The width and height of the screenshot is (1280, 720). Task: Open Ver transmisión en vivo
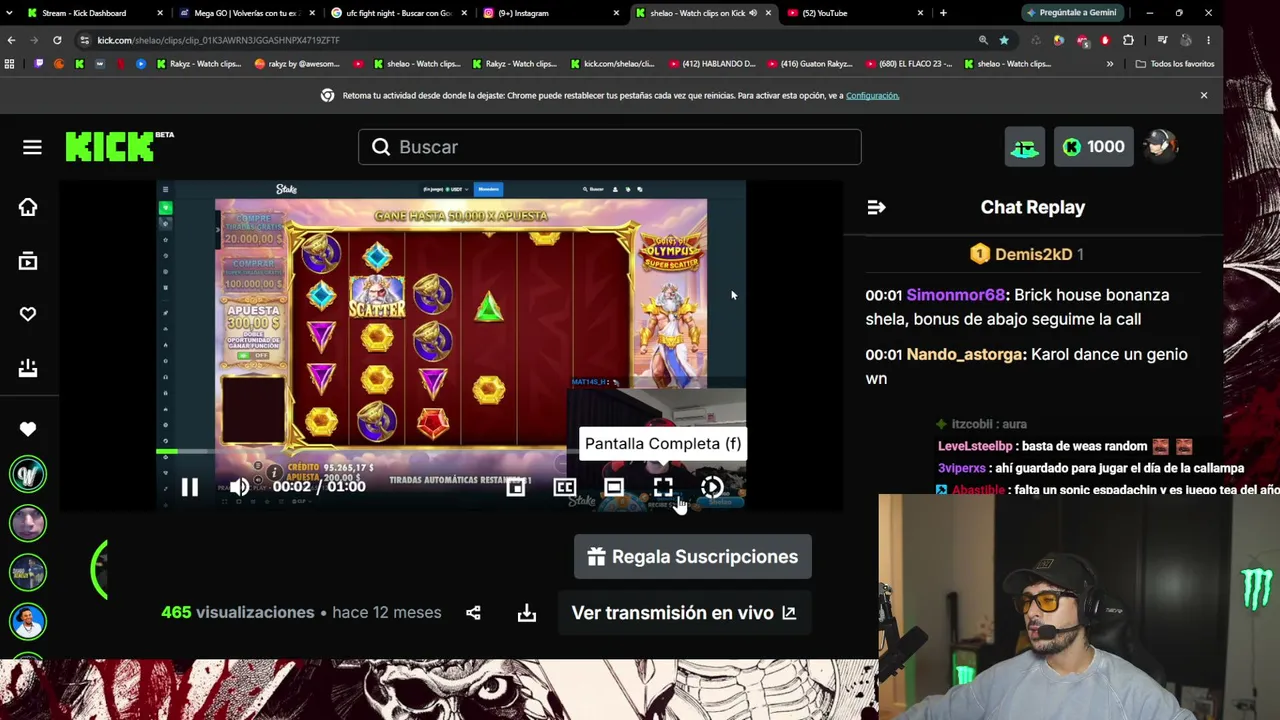[684, 613]
